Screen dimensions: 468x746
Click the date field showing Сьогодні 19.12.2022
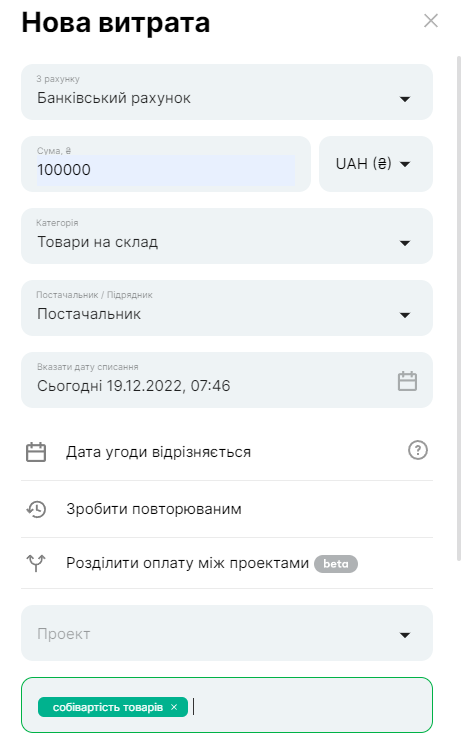pos(227,380)
